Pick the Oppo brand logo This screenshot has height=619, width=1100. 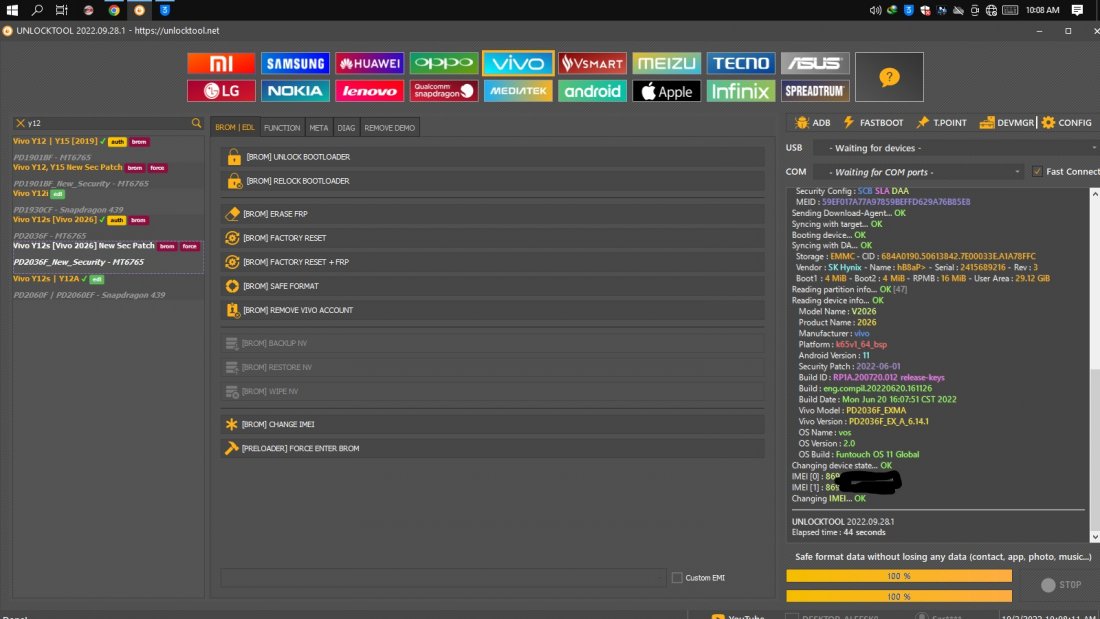(444, 63)
